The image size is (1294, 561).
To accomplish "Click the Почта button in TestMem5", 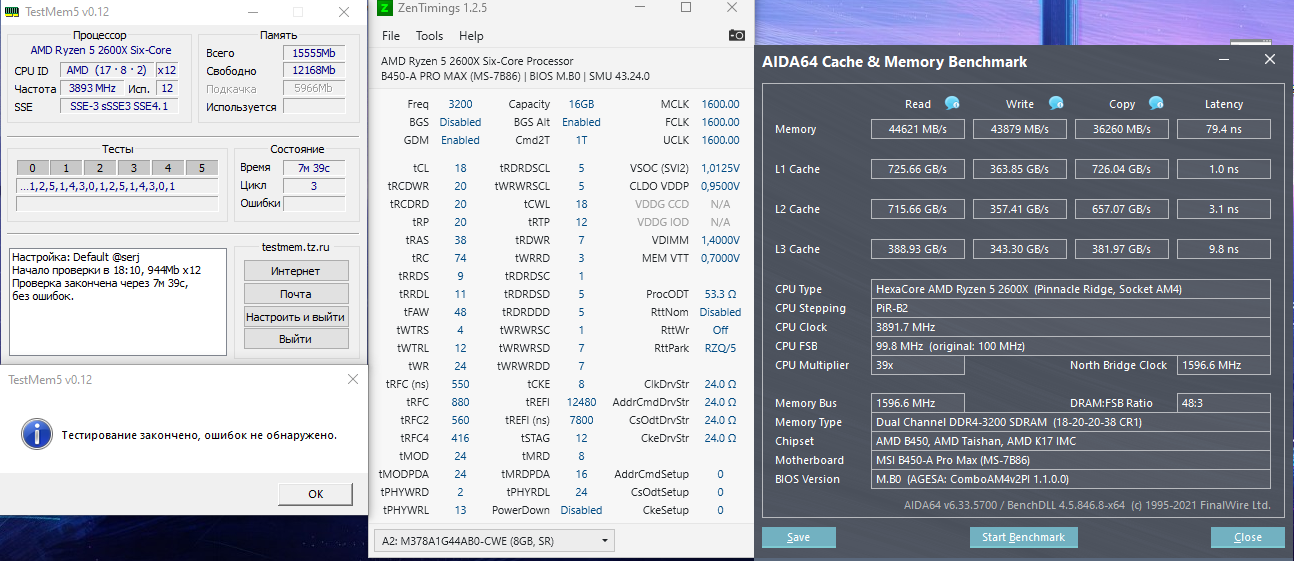I will coord(296,294).
